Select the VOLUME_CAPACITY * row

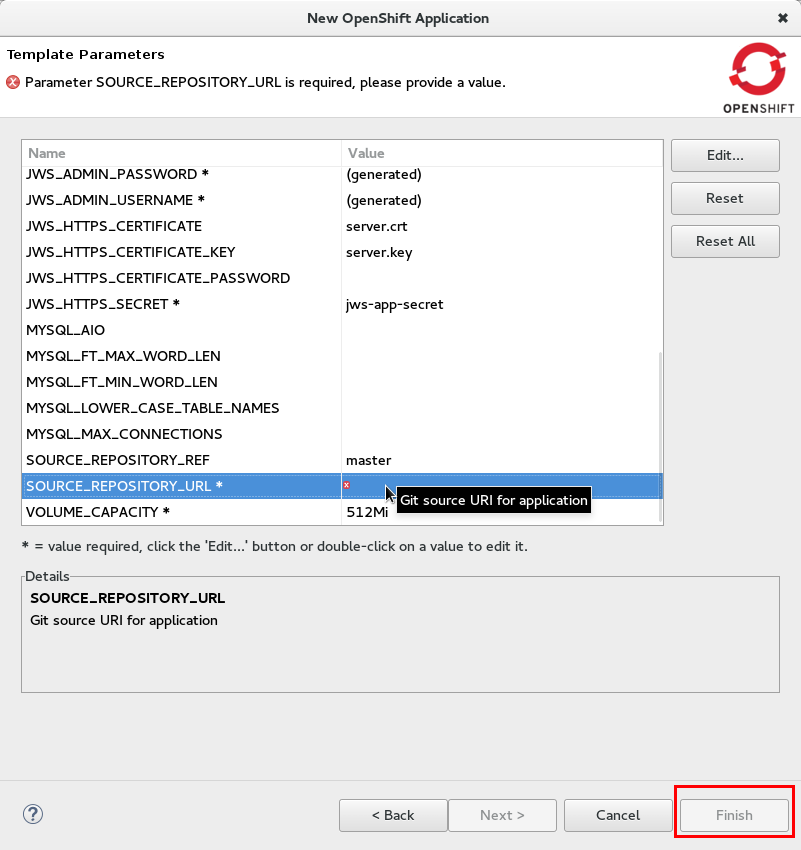click(342, 512)
